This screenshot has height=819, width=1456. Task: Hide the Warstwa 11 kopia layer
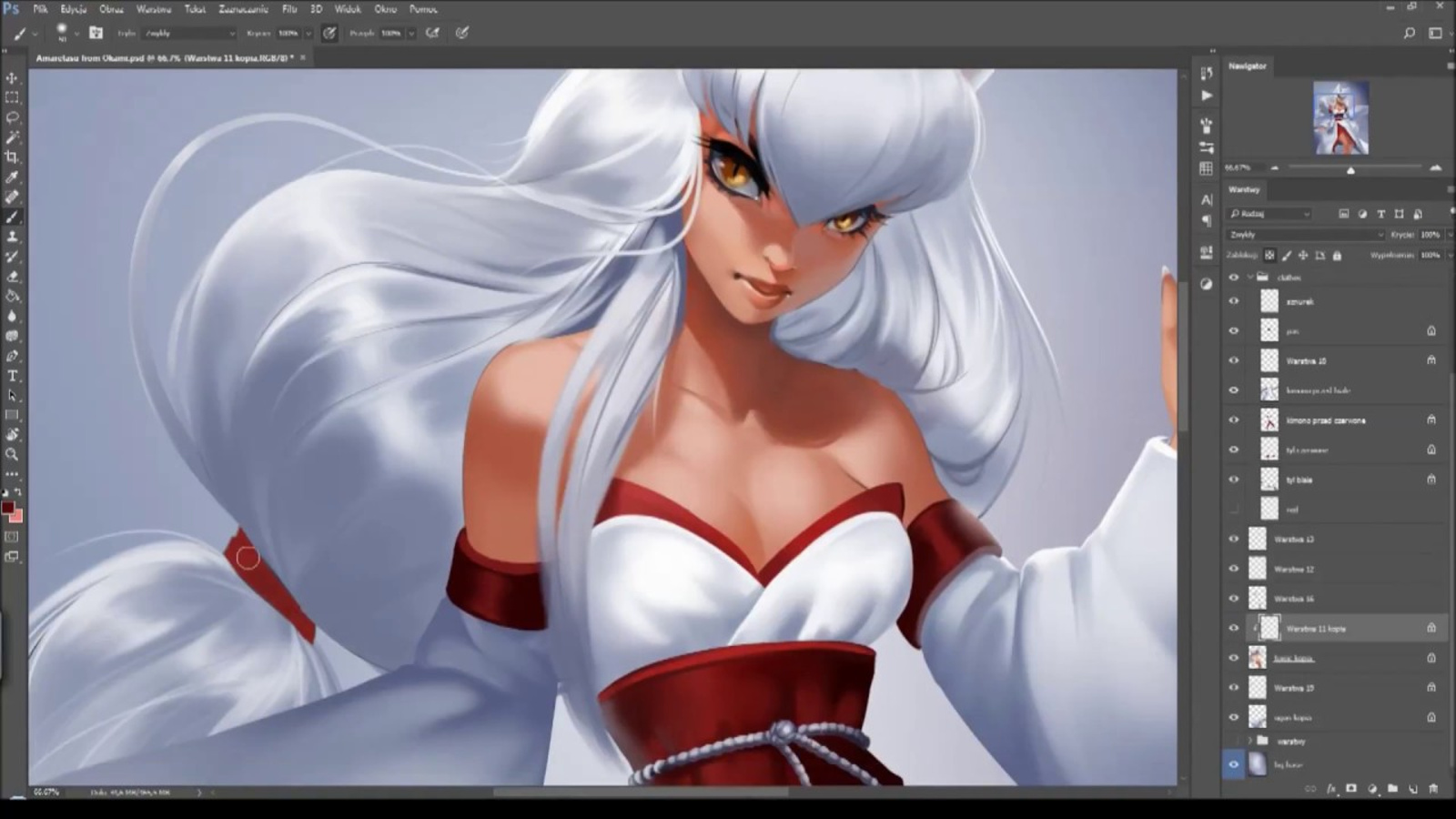[x=1234, y=628]
